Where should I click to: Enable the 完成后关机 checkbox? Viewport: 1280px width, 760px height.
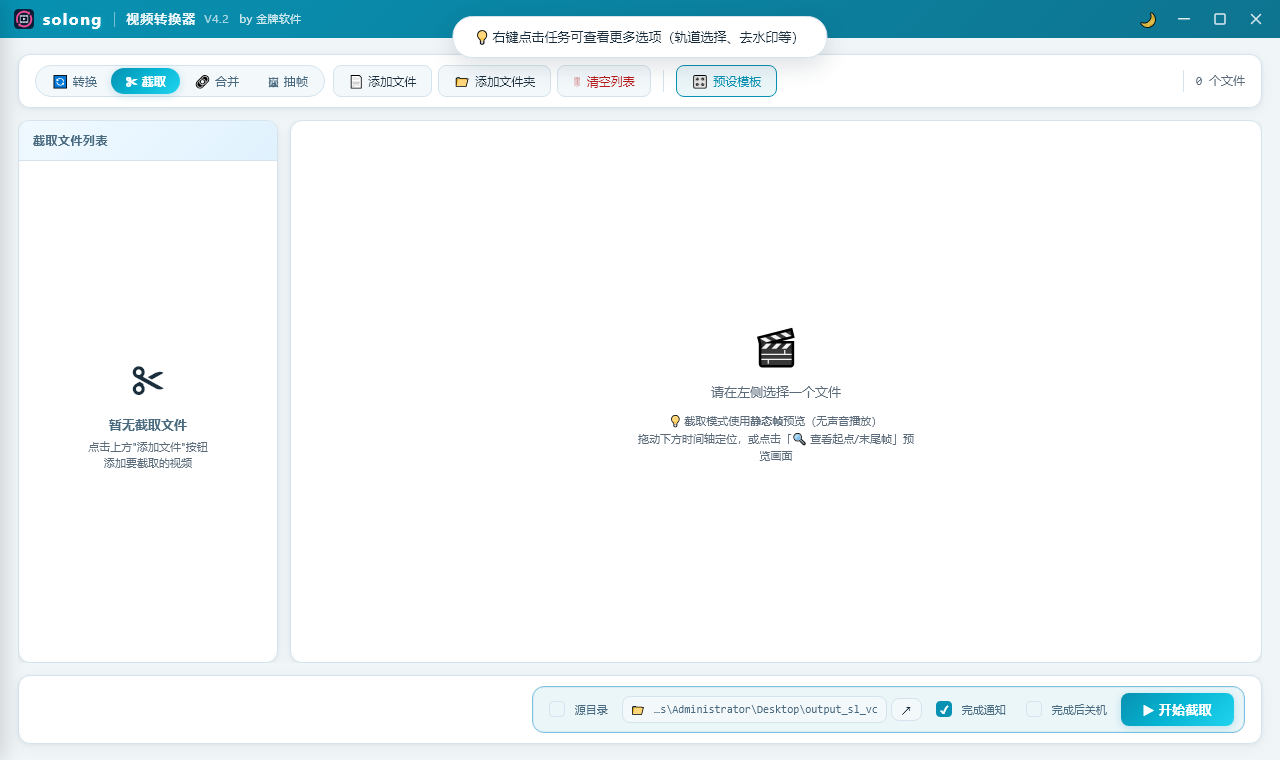(x=1034, y=710)
